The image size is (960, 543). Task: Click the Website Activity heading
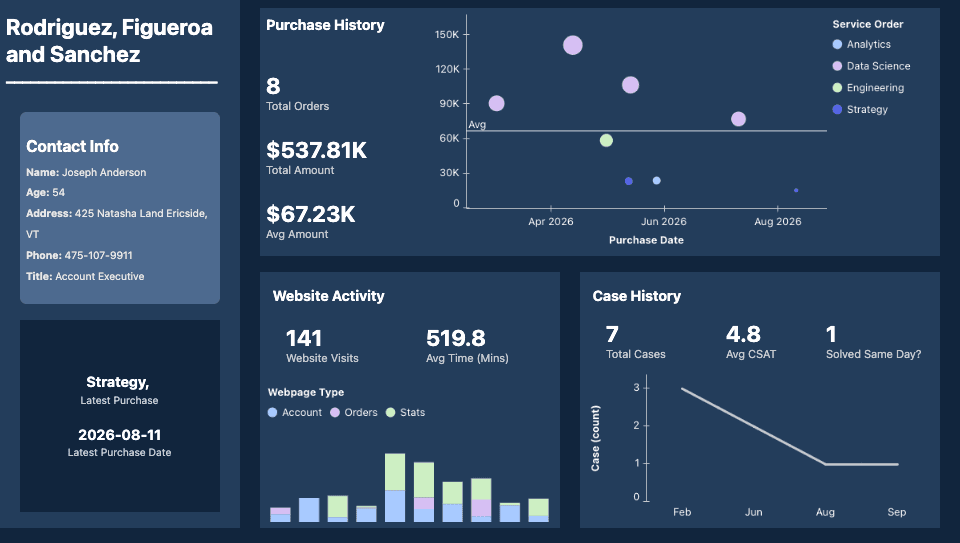pos(329,296)
